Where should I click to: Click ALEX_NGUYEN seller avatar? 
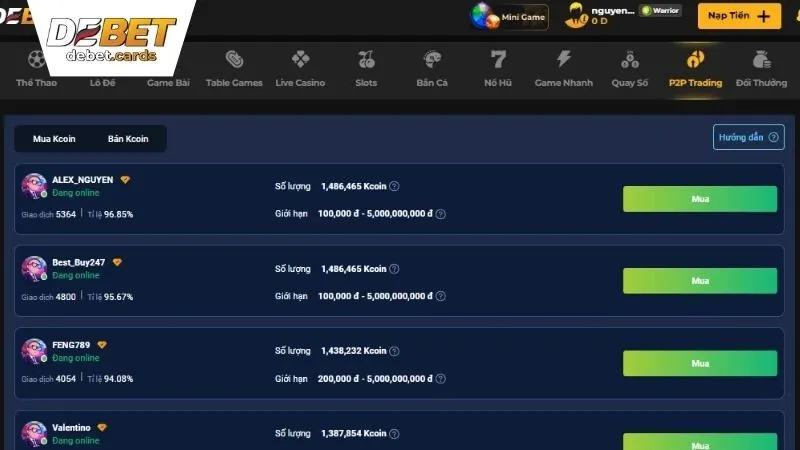pyautogui.click(x=34, y=186)
